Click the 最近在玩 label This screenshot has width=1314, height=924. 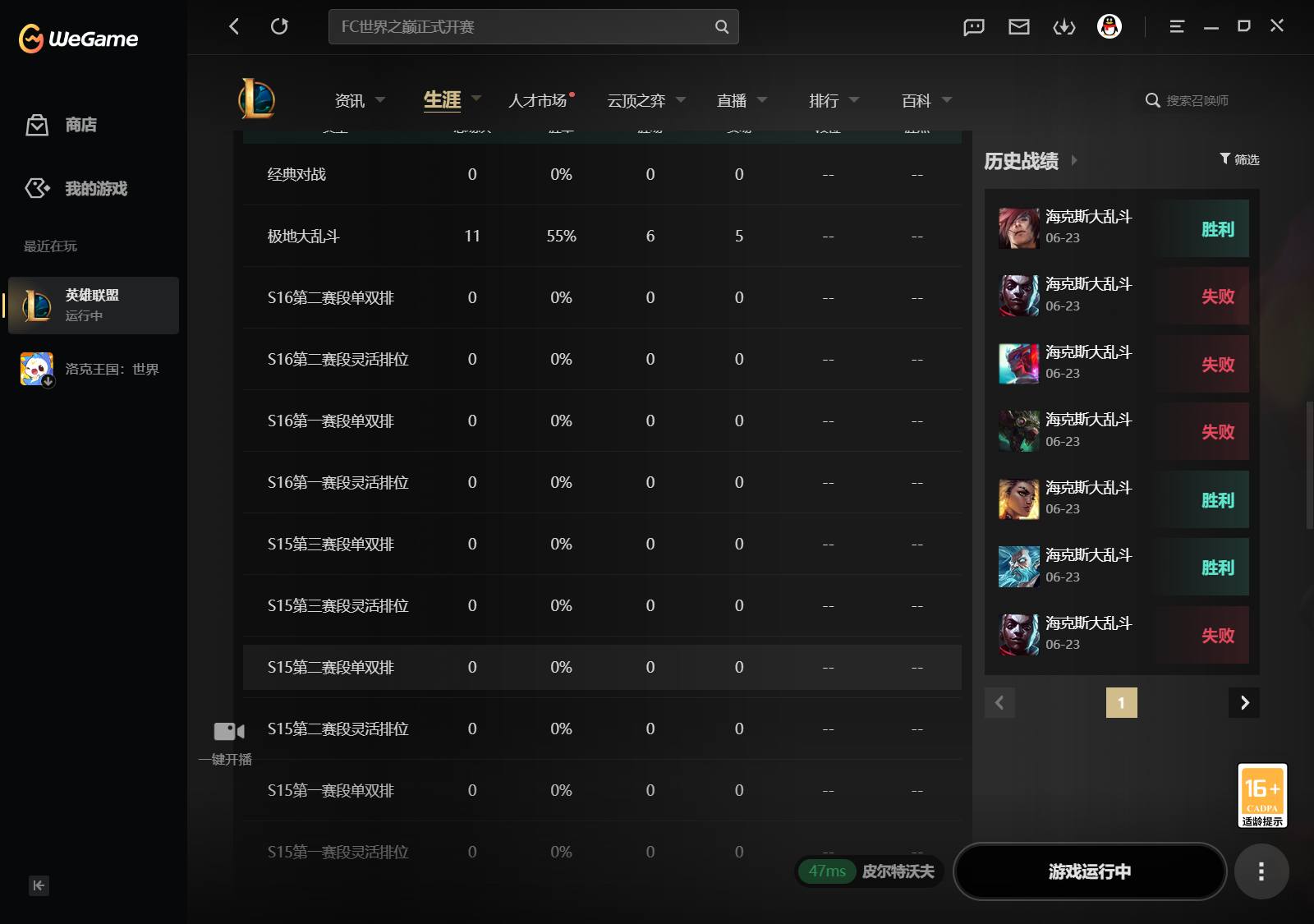tap(50, 246)
